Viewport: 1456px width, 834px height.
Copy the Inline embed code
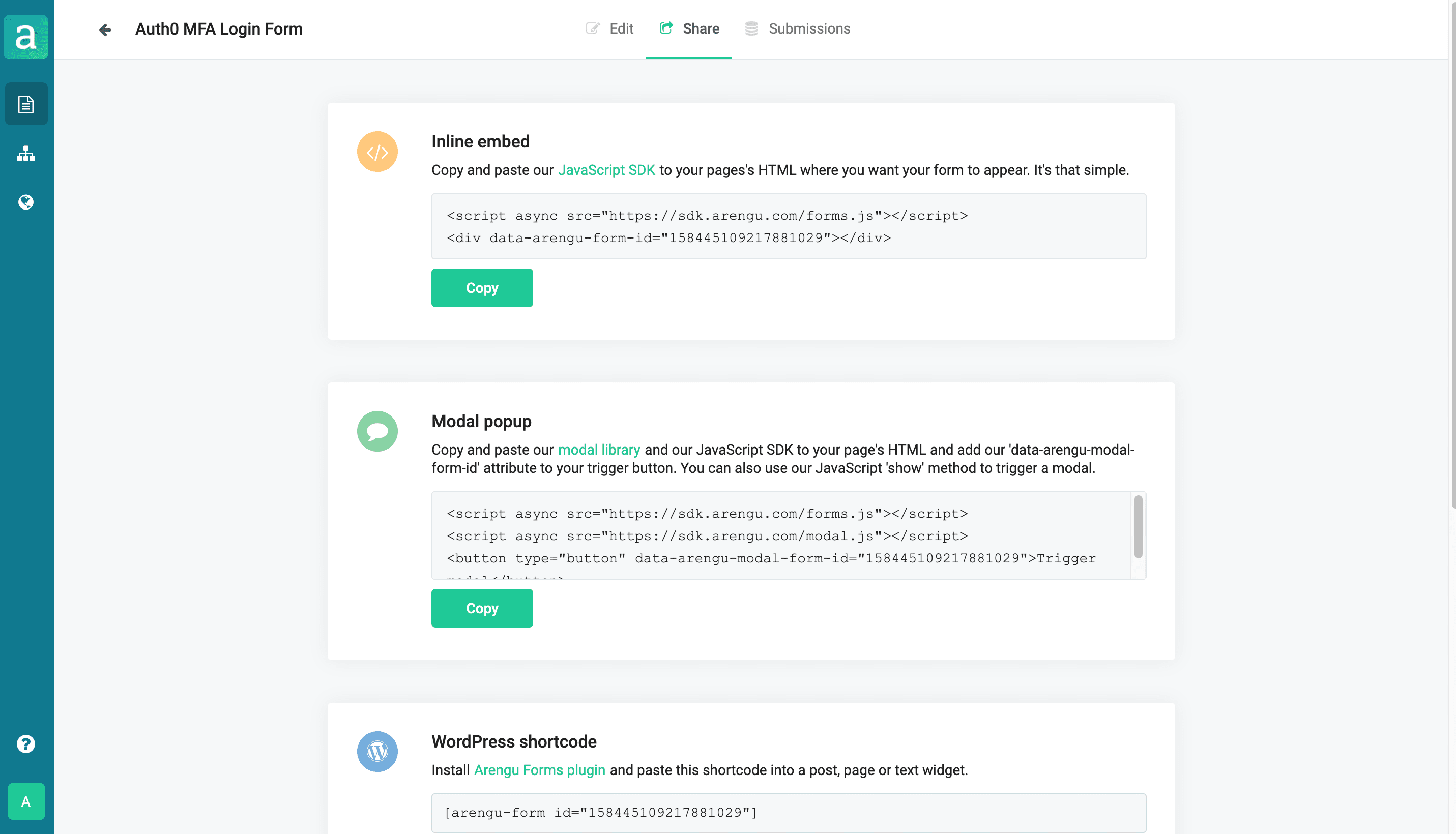[x=482, y=288]
